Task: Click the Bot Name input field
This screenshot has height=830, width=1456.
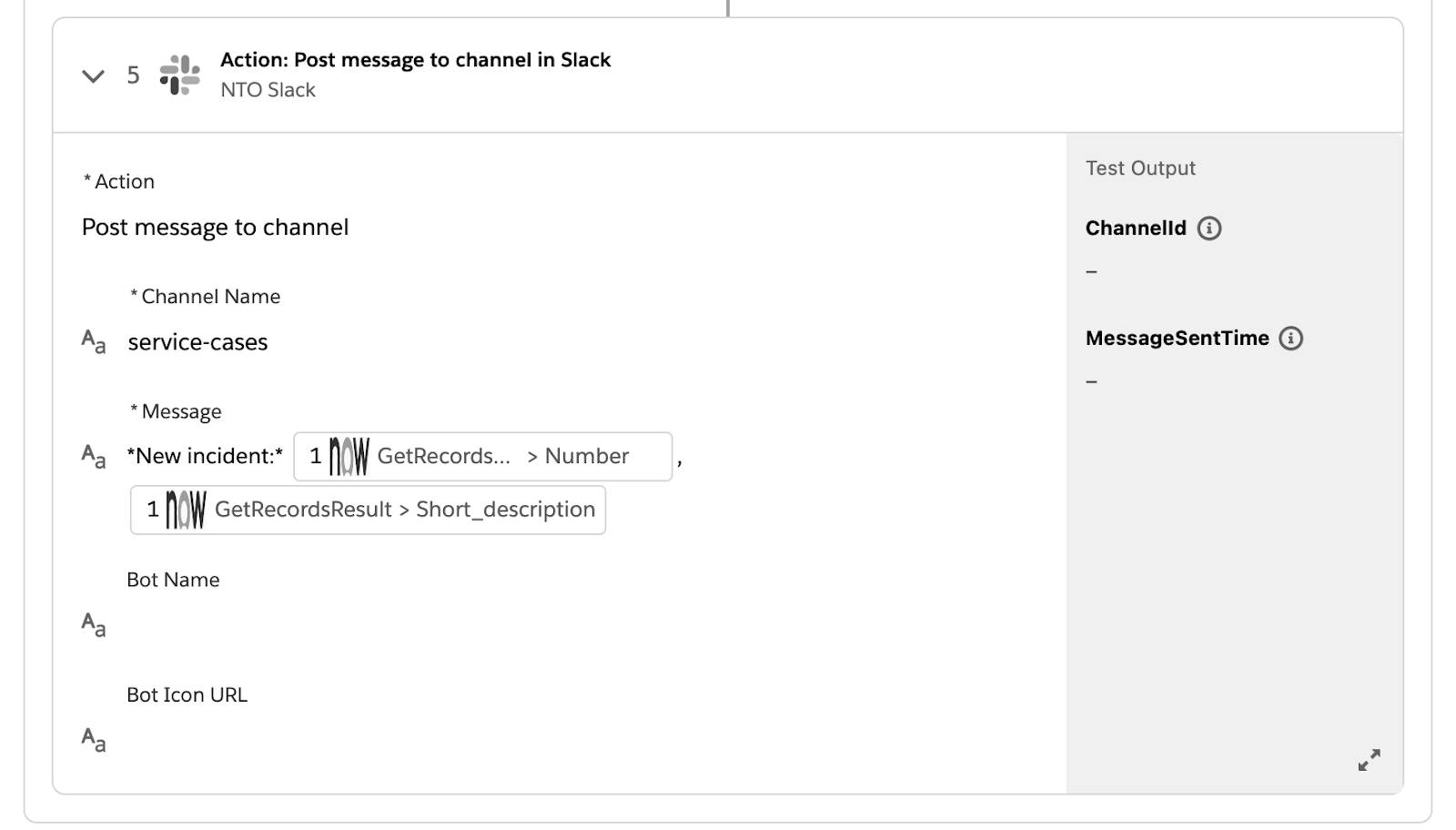Action: point(582,625)
